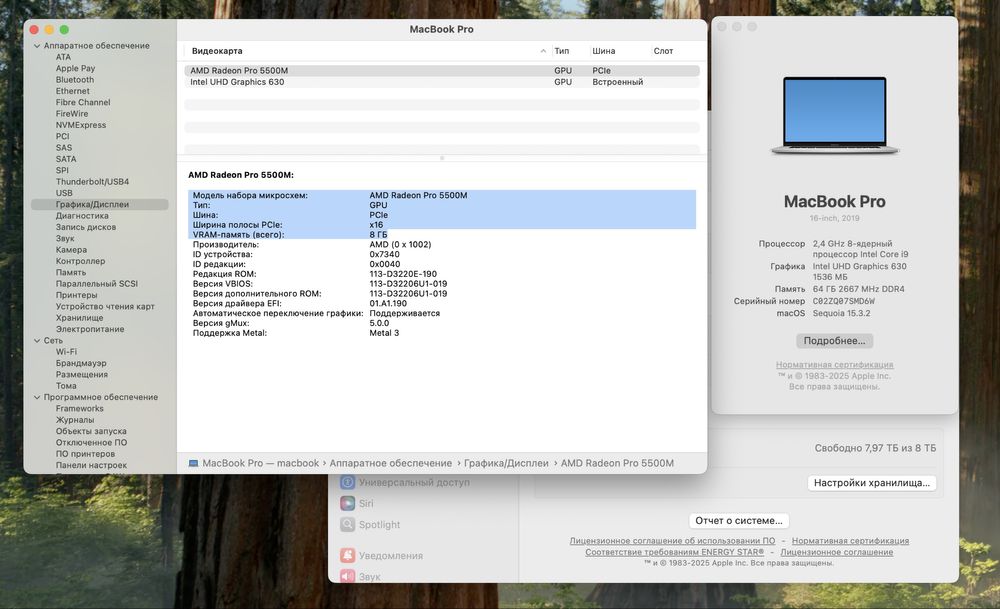Click MacBook Pro laptop image

[834, 116]
